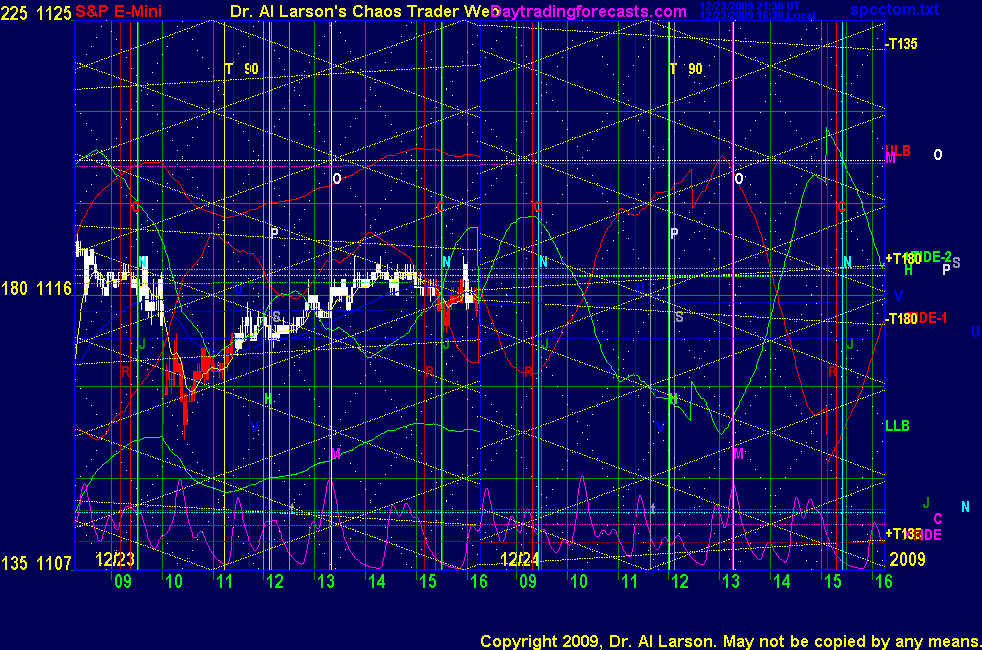
Task: Click the yellow "2009" year label
Action: [x=907, y=559]
